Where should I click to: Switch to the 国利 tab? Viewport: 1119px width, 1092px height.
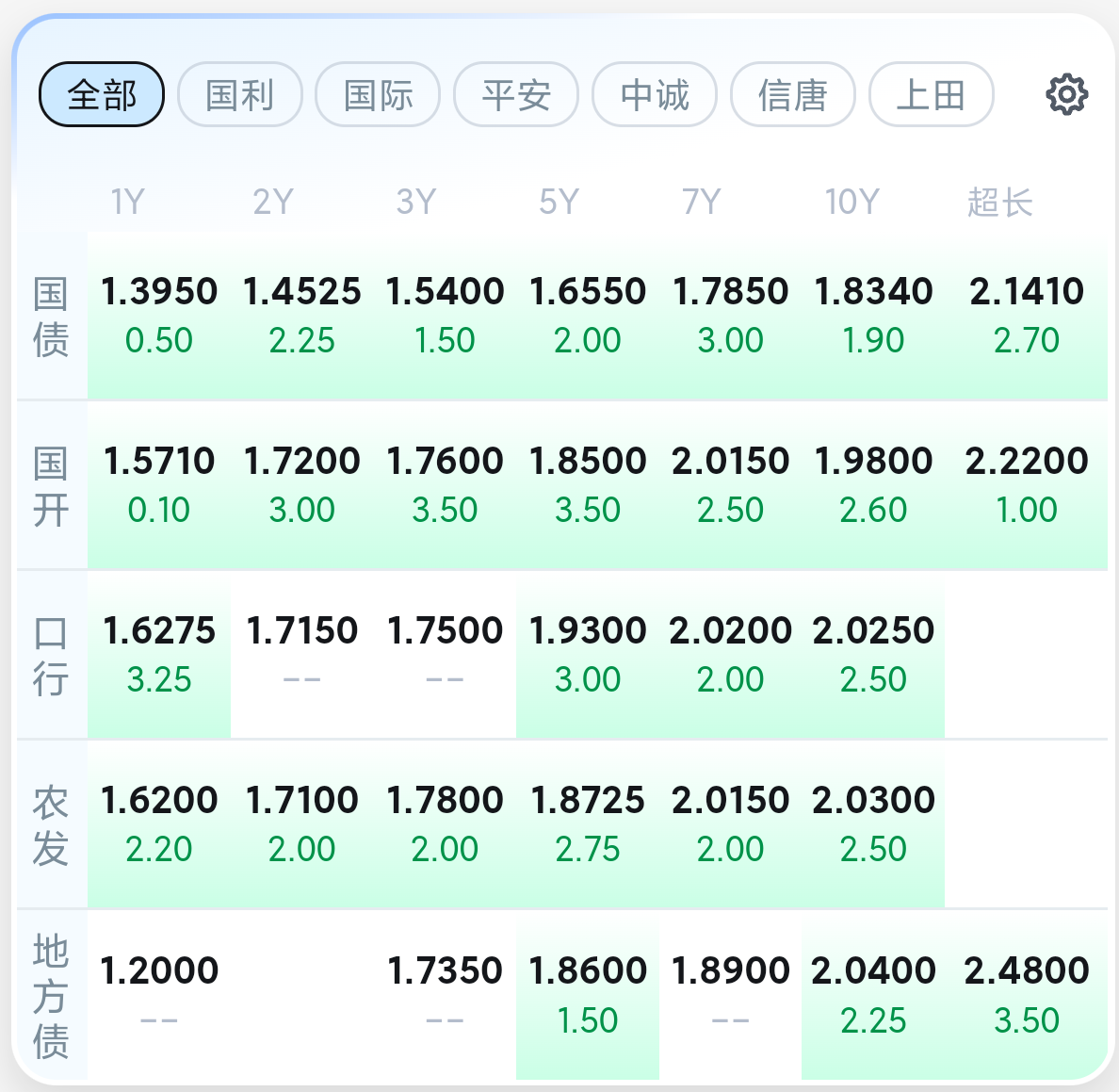tap(240, 94)
